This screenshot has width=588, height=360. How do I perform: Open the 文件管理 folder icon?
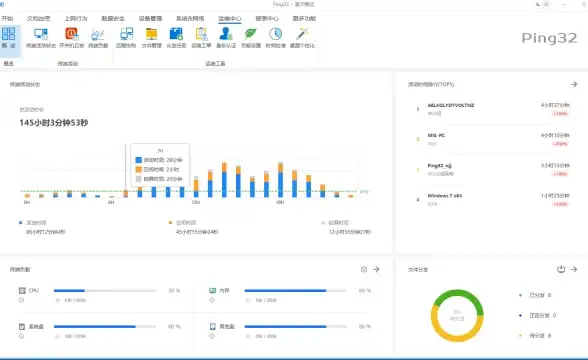152,34
